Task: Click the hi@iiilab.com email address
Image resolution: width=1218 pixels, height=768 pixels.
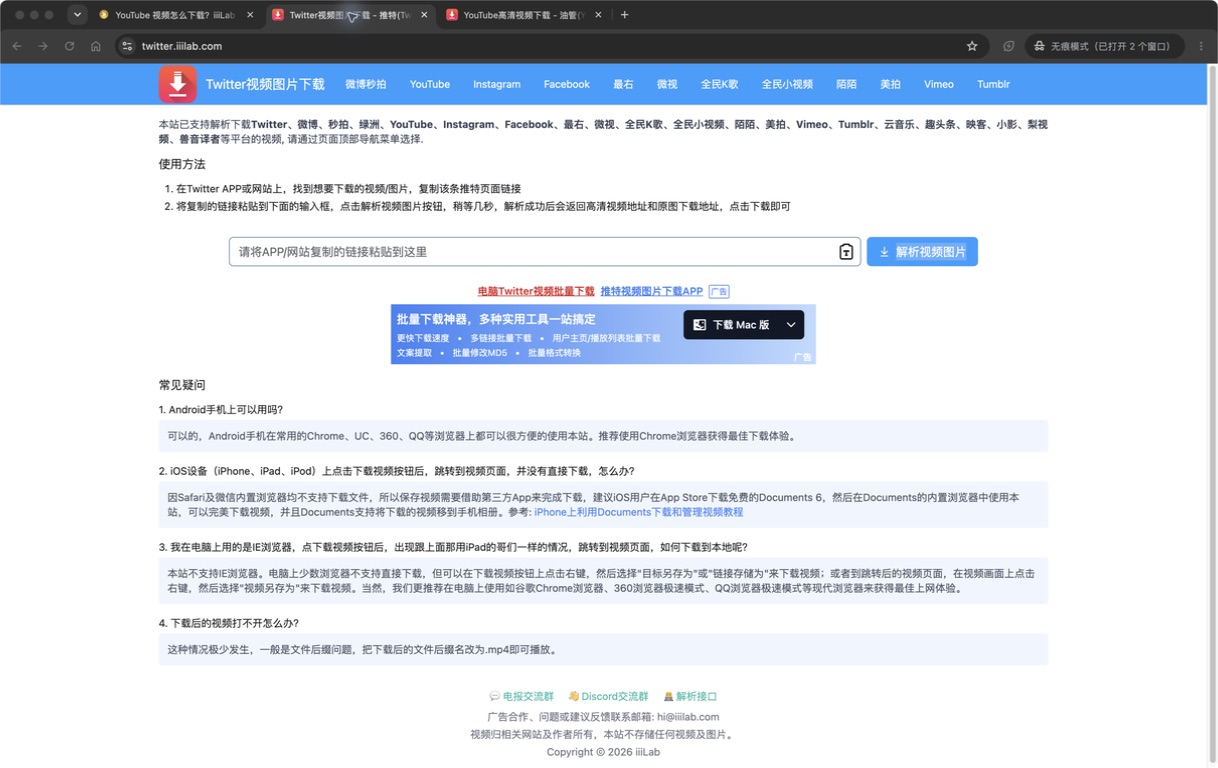Action: (x=688, y=716)
